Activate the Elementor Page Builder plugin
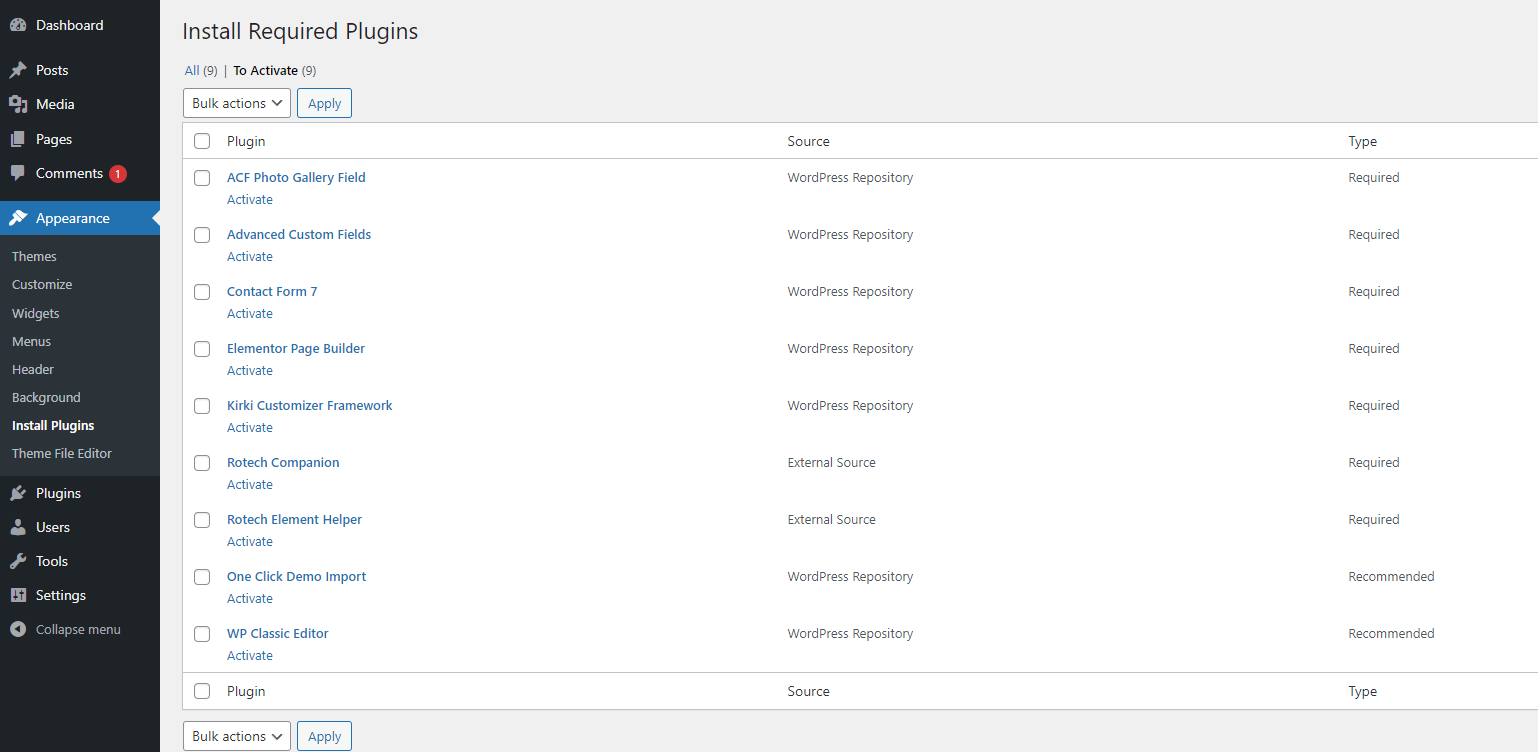The image size is (1538, 752). (x=250, y=370)
